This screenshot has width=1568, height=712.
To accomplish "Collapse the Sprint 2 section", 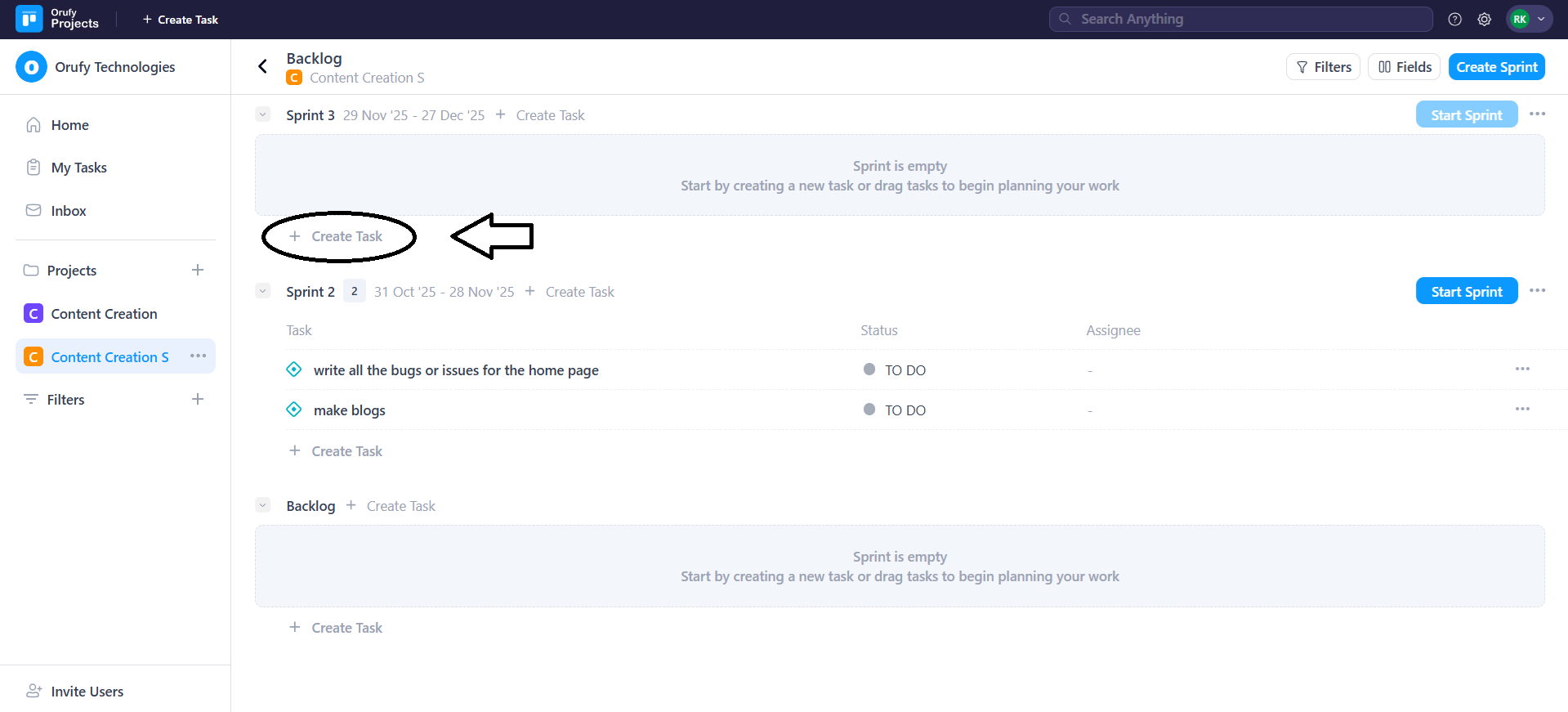I will point(262,291).
